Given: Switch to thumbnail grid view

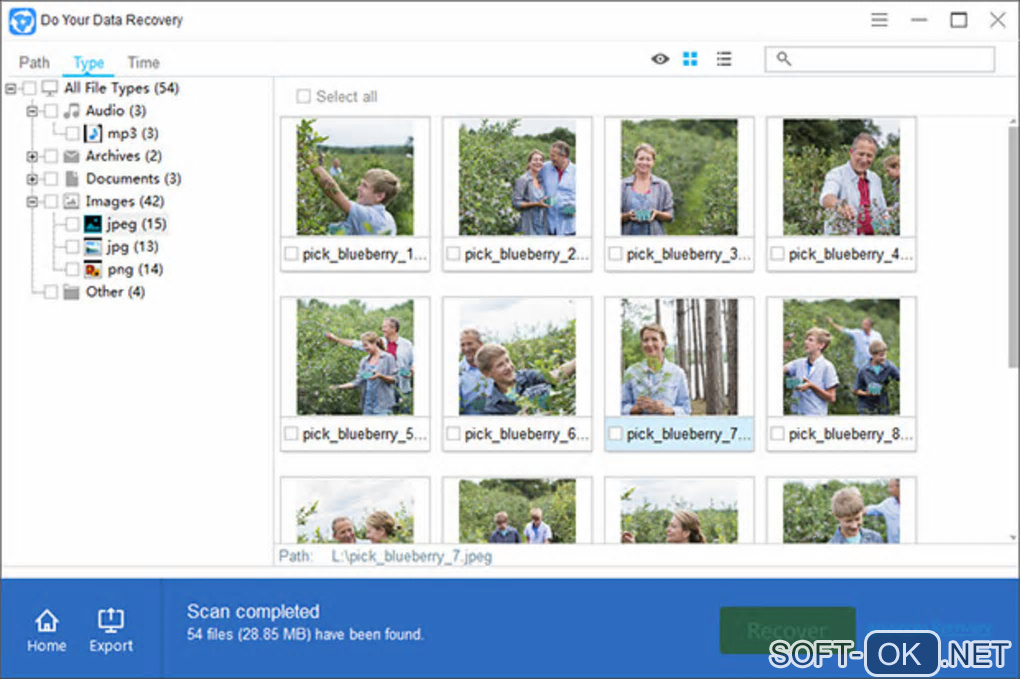Looking at the screenshot, I should [690, 60].
